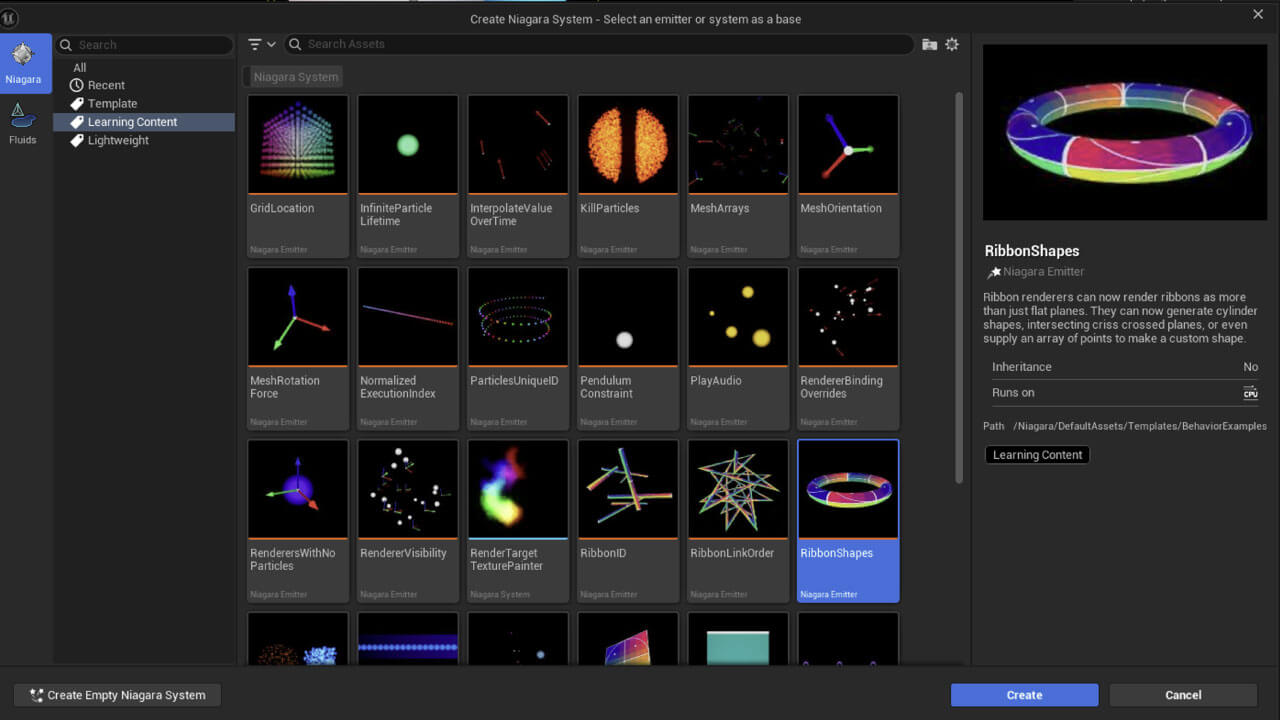
Task: Open the view settings gear icon
Action: (x=952, y=44)
